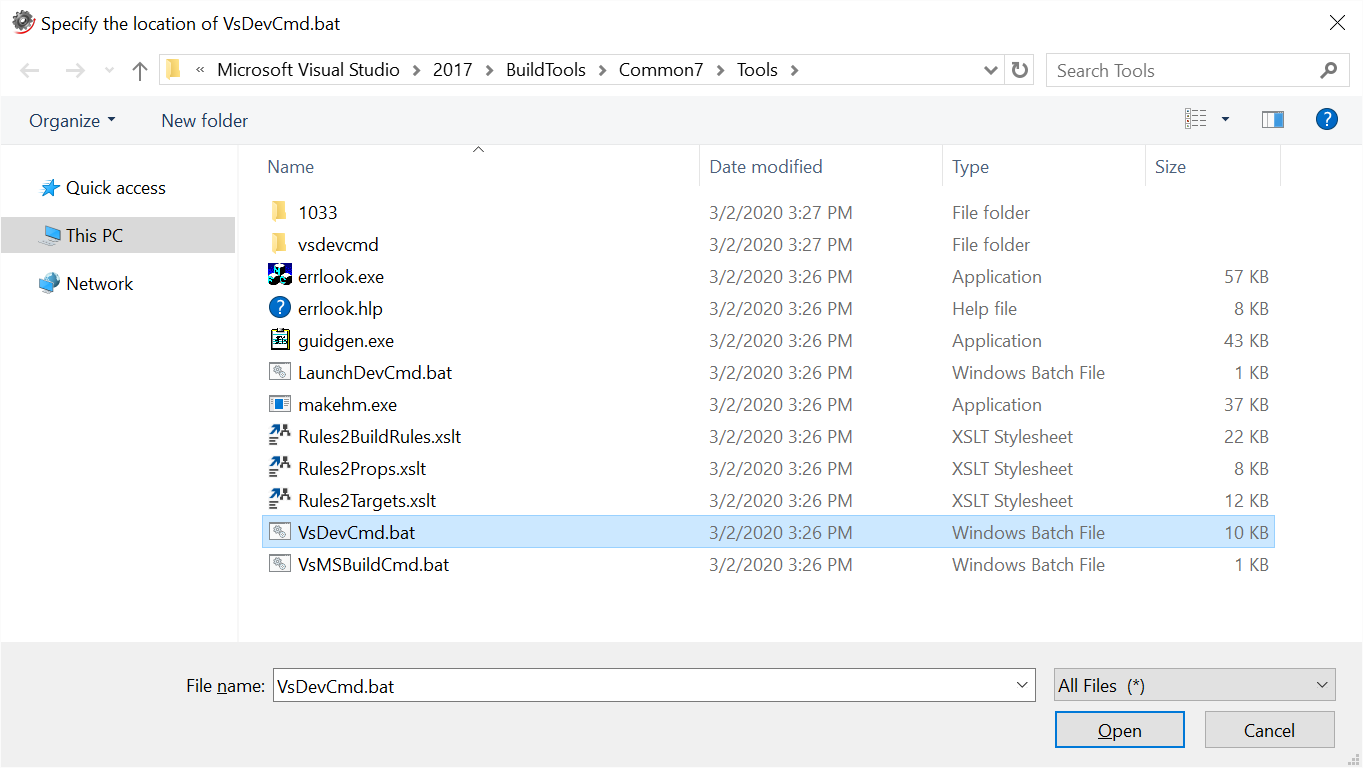Click the Back navigation arrow
The image size is (1363, 768).
click(30, 70)
